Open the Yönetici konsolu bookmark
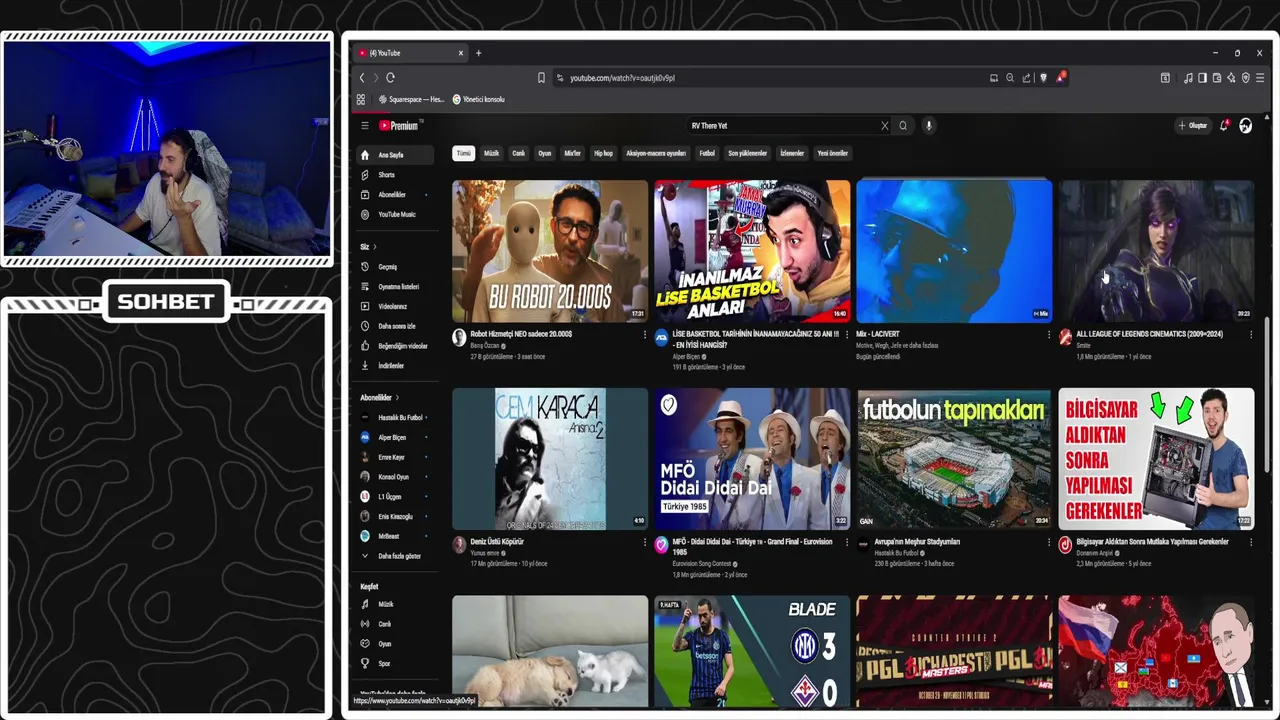 click(x=479, y=99)
